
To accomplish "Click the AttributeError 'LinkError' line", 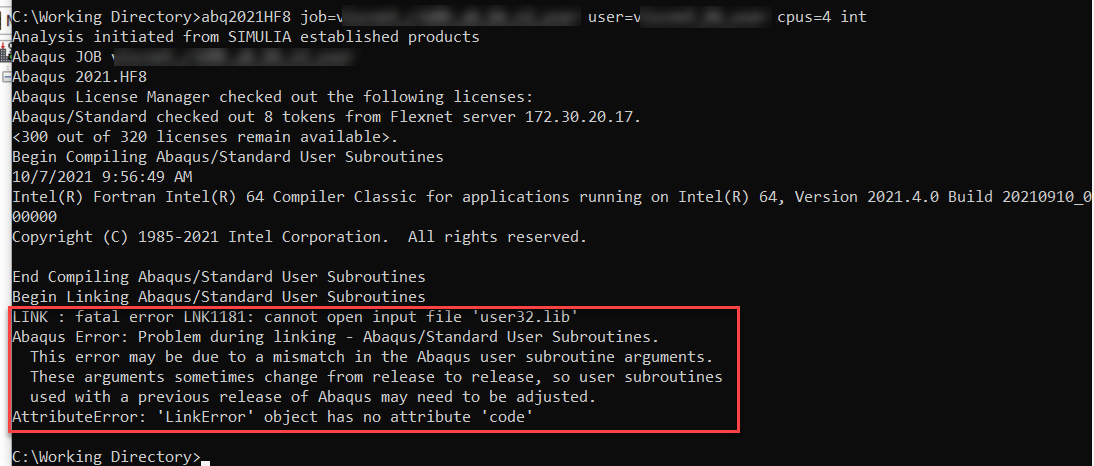I will 271,417.
